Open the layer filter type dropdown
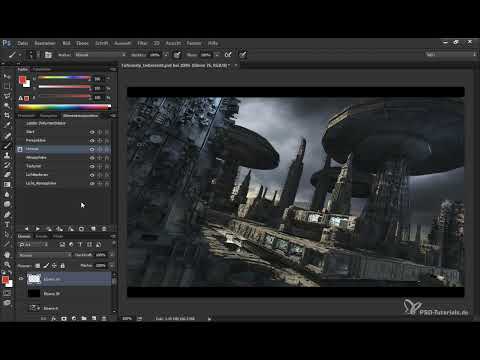 [33, 245]
